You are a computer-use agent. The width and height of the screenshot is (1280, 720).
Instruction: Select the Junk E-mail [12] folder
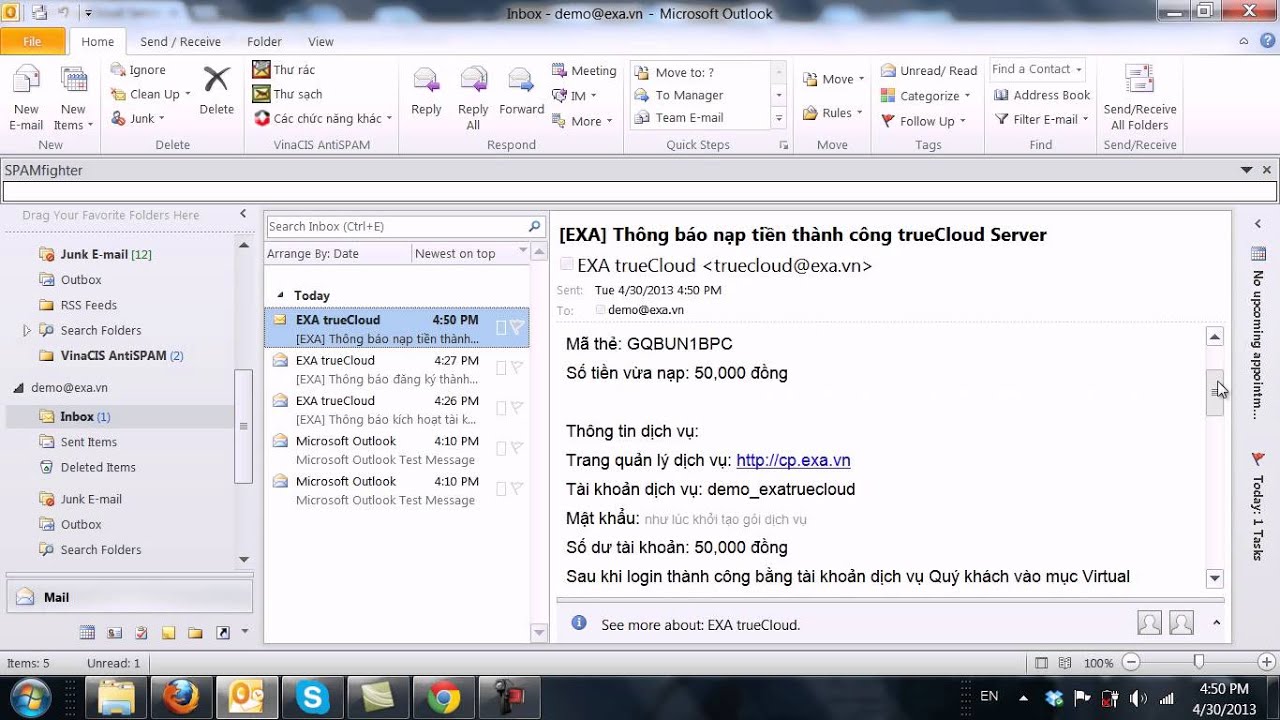(x=105, y=254)
